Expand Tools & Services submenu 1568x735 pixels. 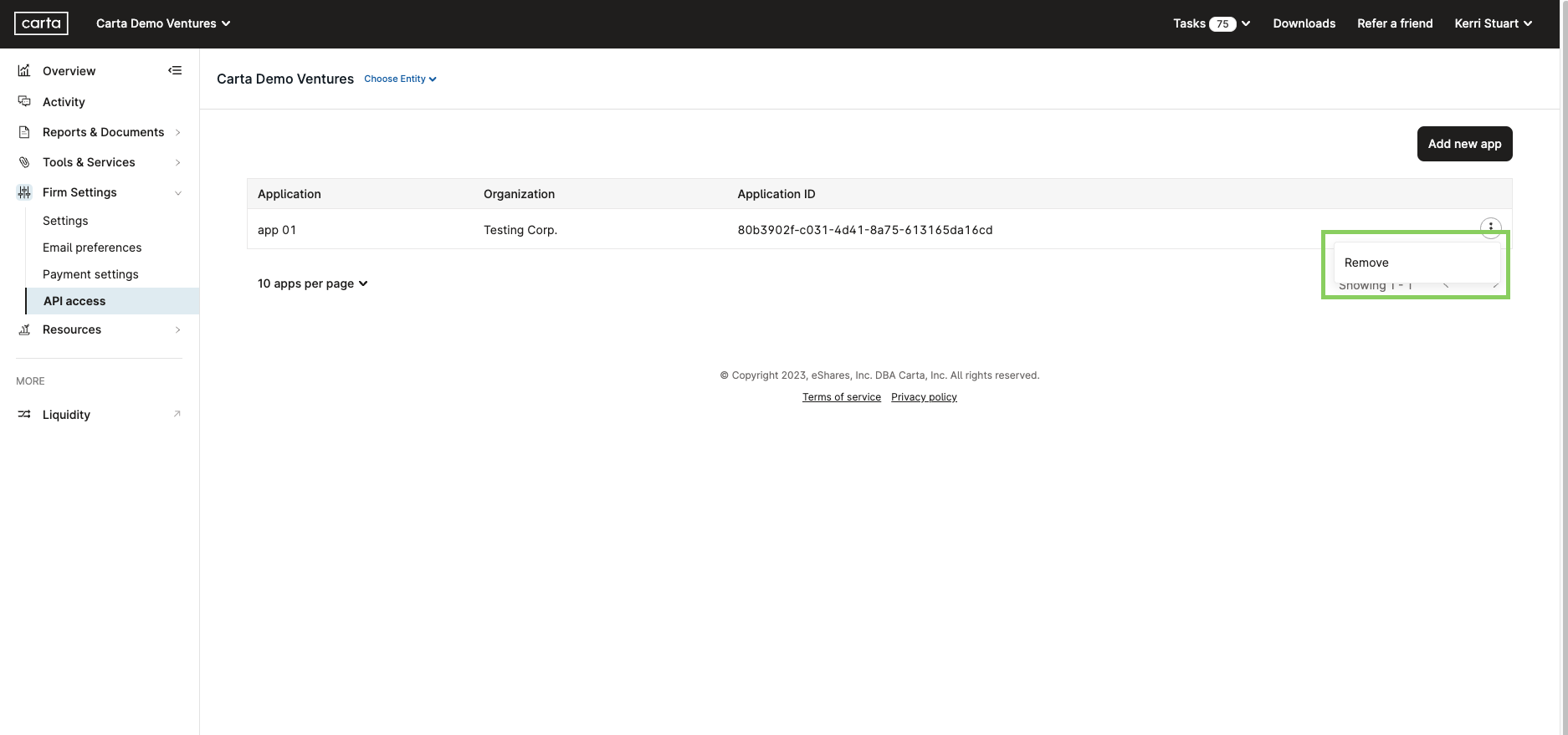click(177, 162)
